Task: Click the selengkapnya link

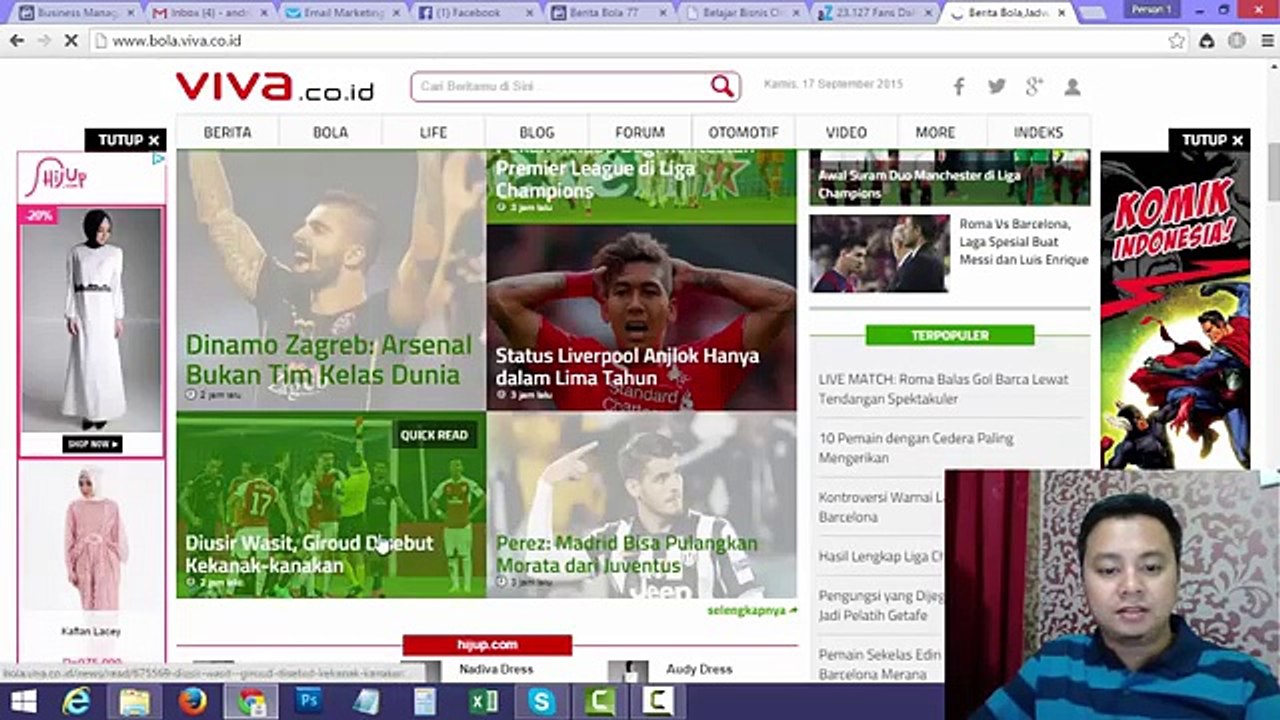Action: pos(751,610)
